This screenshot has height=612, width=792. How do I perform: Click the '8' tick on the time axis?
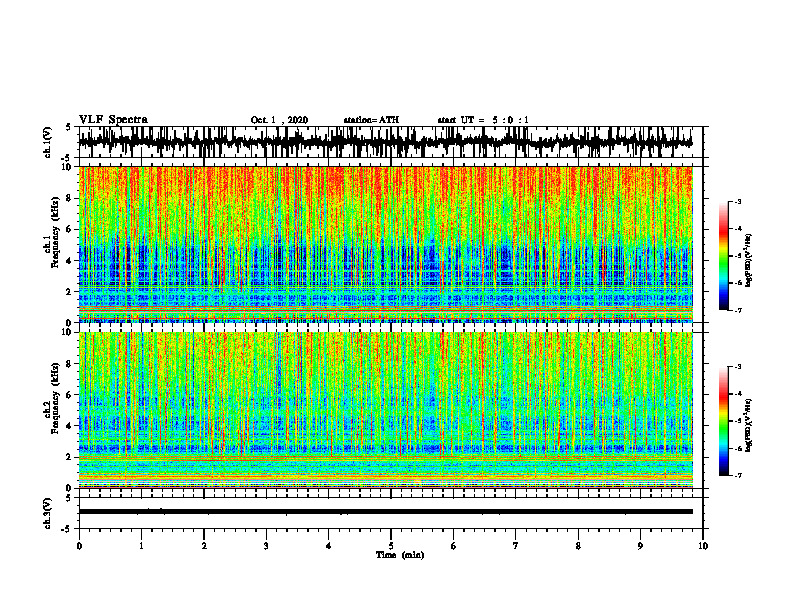(x=578, y=546)
